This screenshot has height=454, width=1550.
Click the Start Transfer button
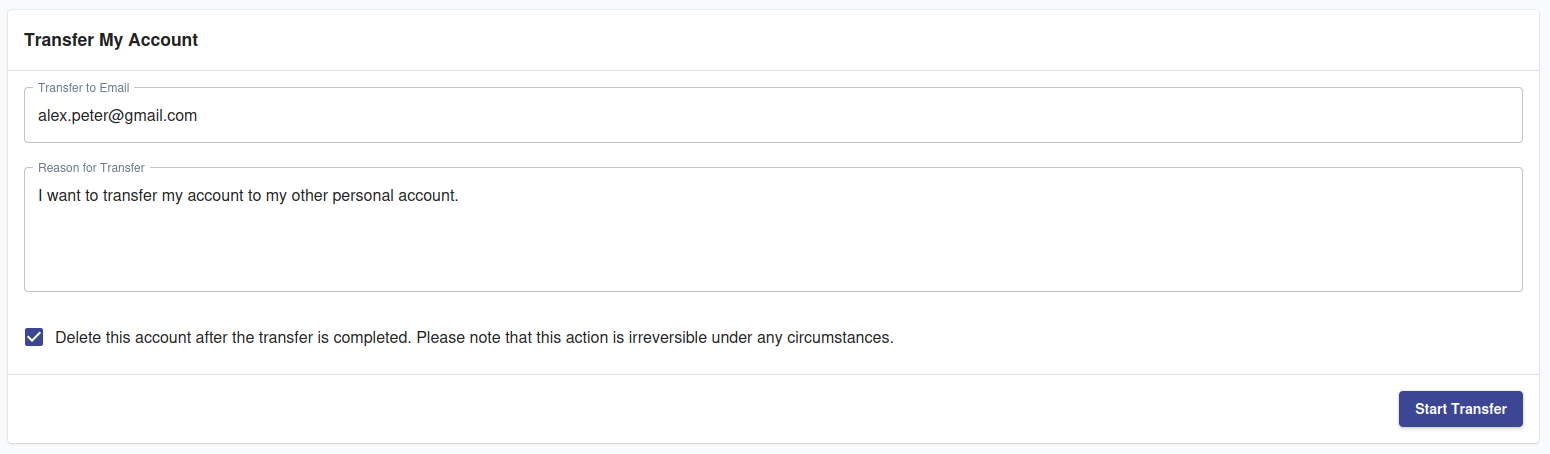click(1460, 409)
